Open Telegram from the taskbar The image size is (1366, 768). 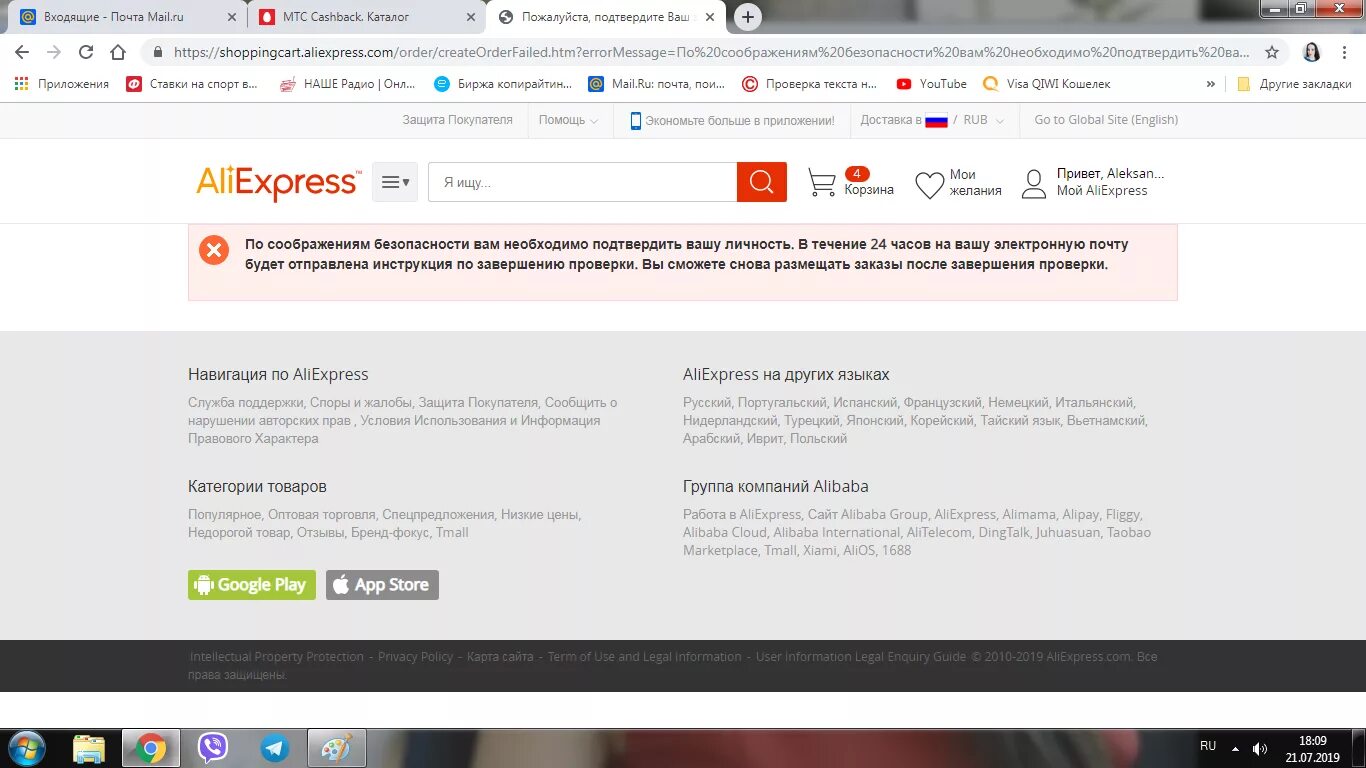pyautogui.click(x=274, y=748)
